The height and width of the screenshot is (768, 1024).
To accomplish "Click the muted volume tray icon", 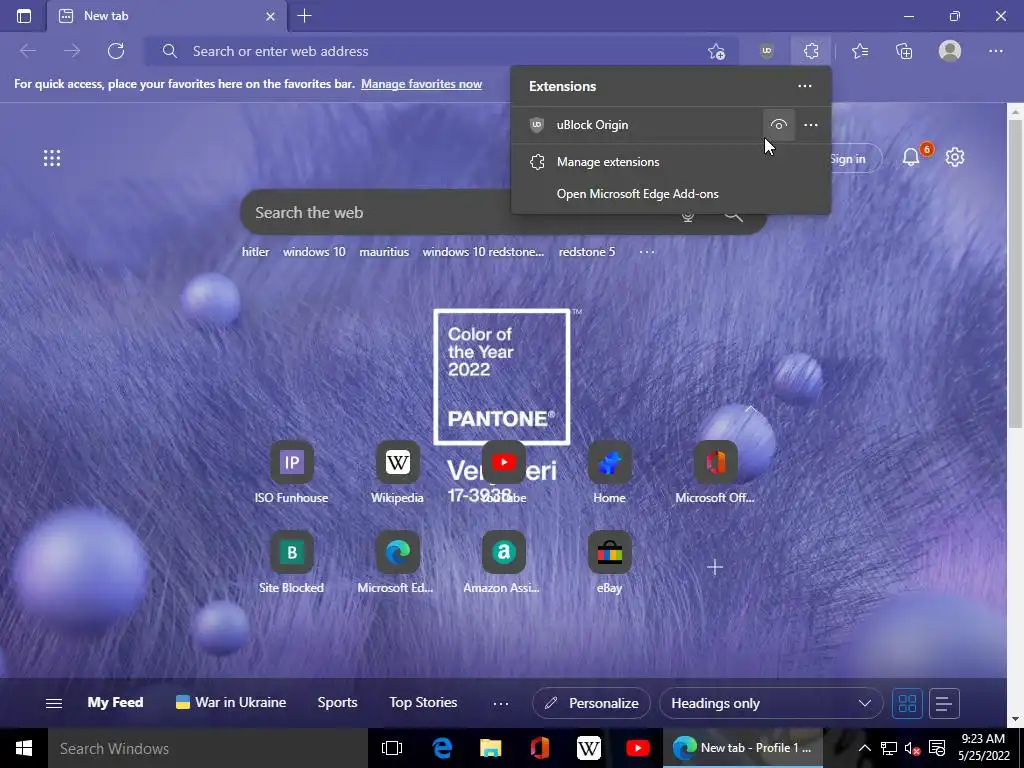I will pos(912,748).
